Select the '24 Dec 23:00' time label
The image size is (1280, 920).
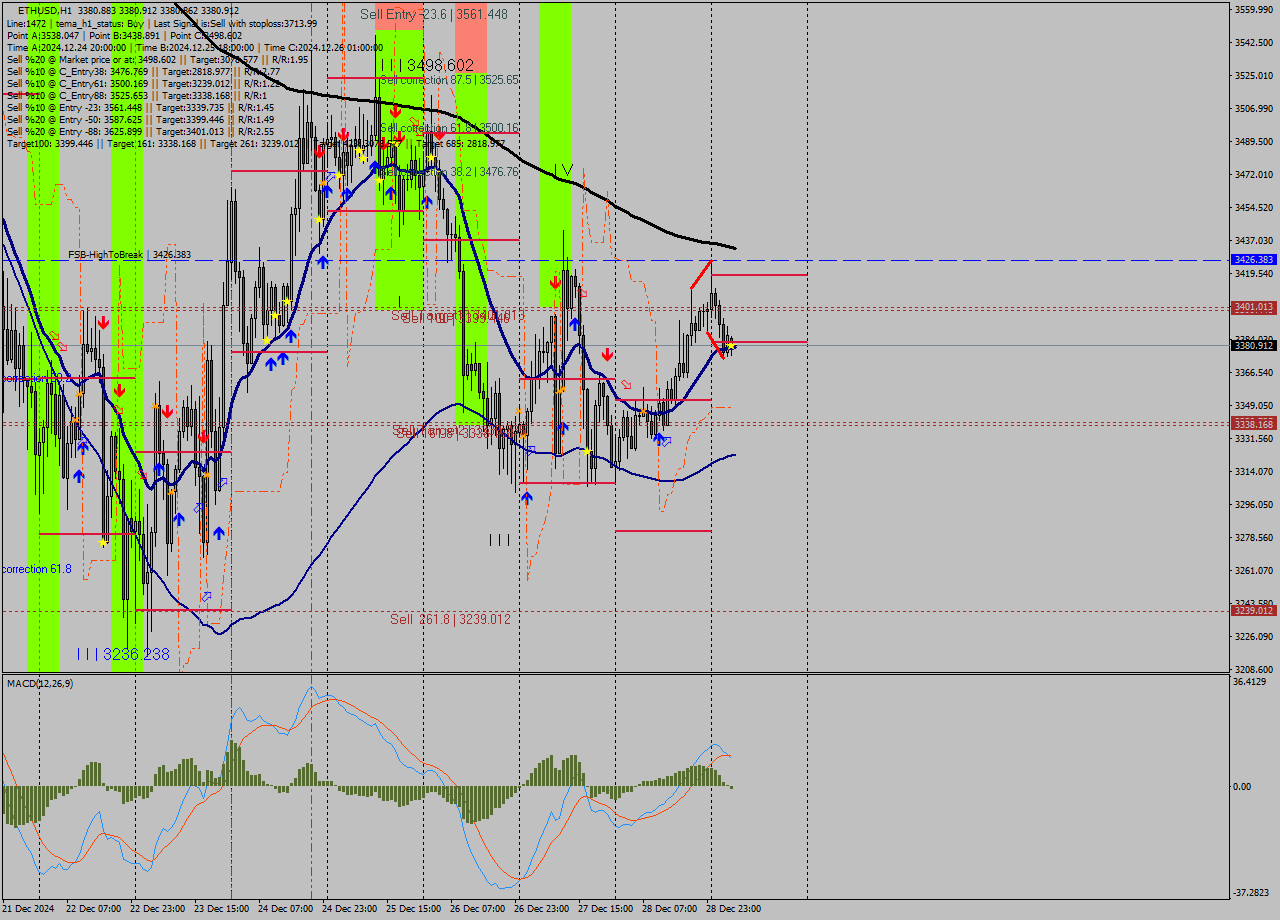click(x=350, y=909)
